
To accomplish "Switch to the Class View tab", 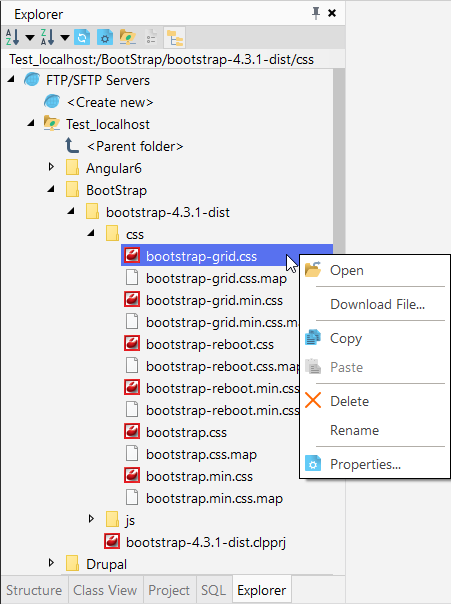I will point(105,590).
